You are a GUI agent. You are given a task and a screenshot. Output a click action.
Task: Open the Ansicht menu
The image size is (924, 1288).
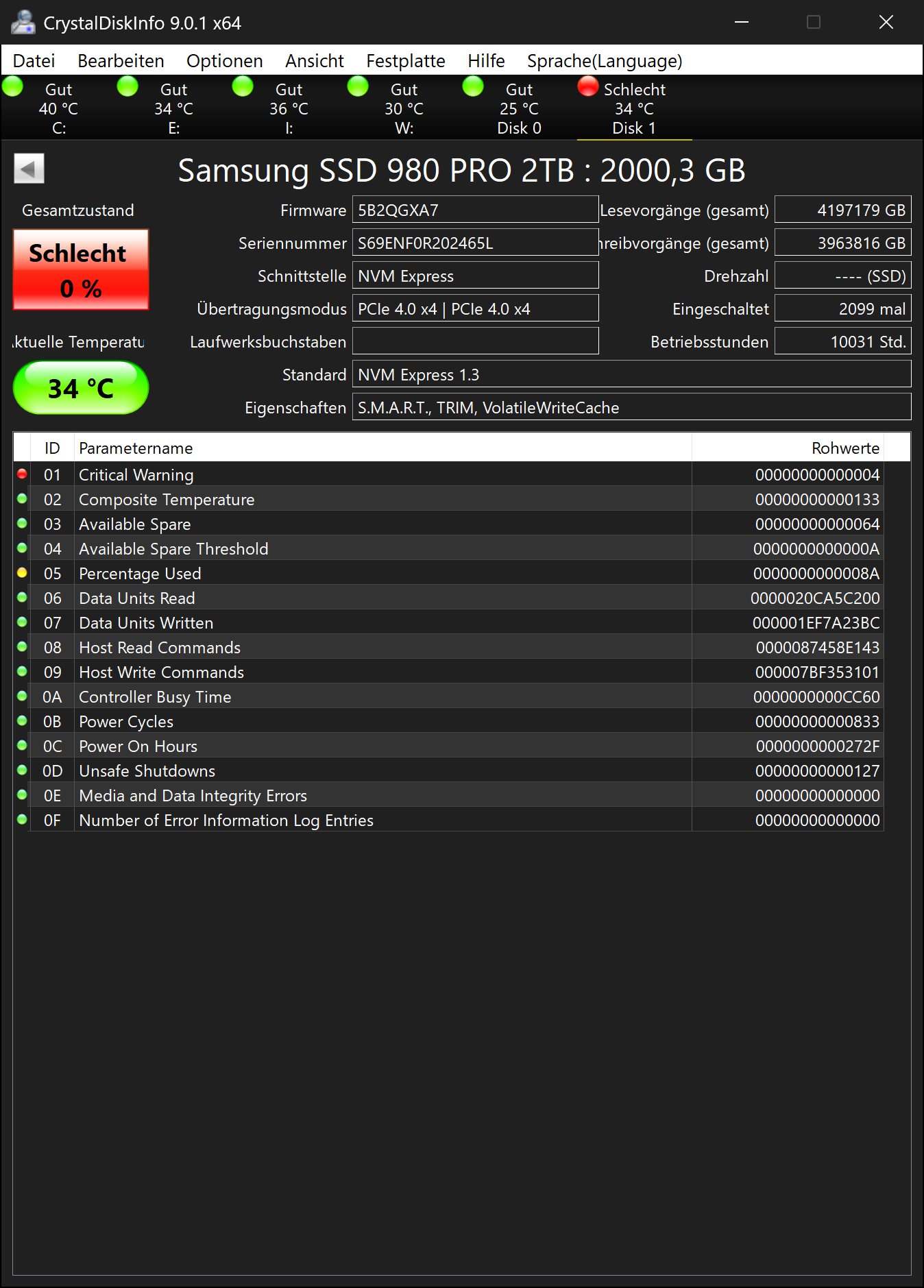315,61
